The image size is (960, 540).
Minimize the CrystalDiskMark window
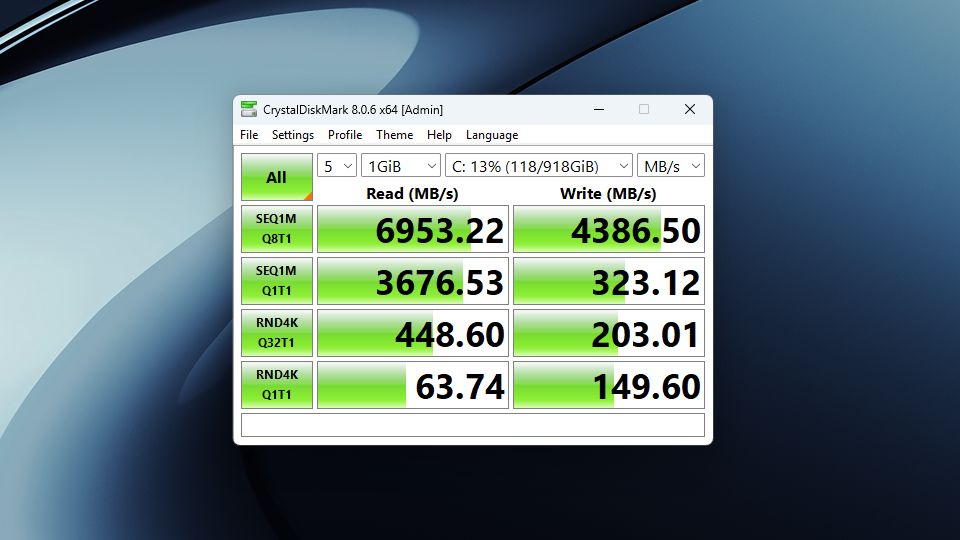pyautogui.click(x=598, y=110)
